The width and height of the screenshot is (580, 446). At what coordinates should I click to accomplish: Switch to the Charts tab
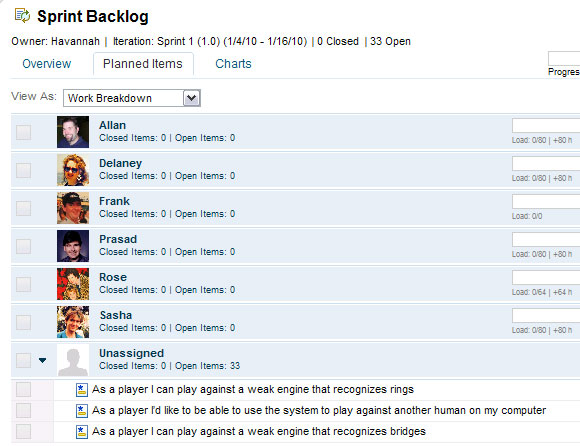pos(233,64)
